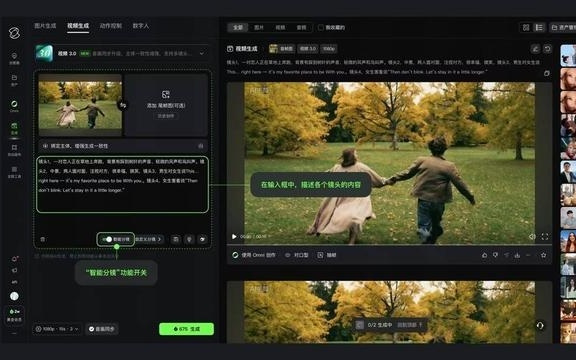This screenshot has height=360, width=576.
Task: Click the credits balance badge in sidebar
Action: 14,315
